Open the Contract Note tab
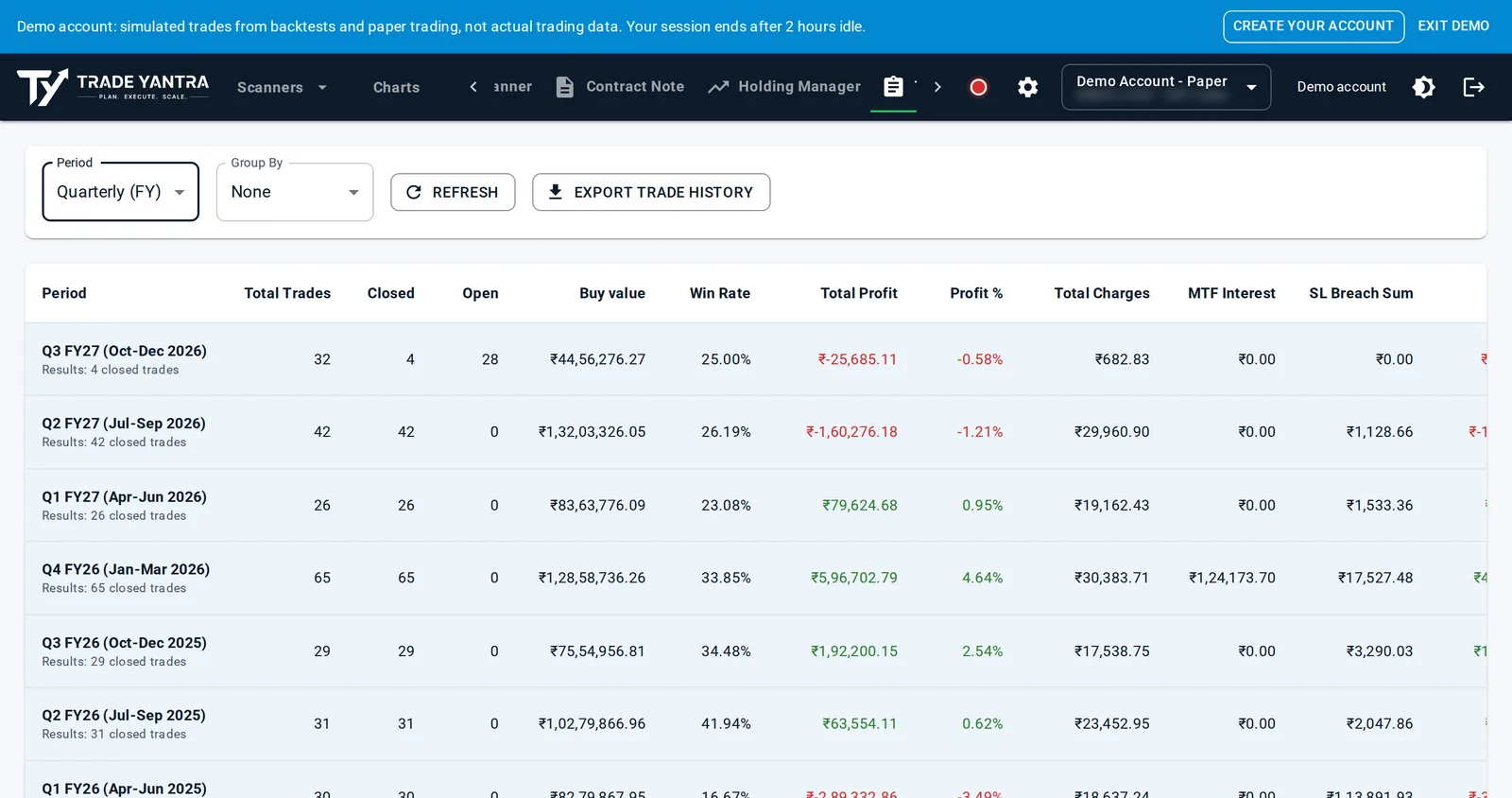The width and height of the screenshot is (1512, 798). tap(620, 87)
